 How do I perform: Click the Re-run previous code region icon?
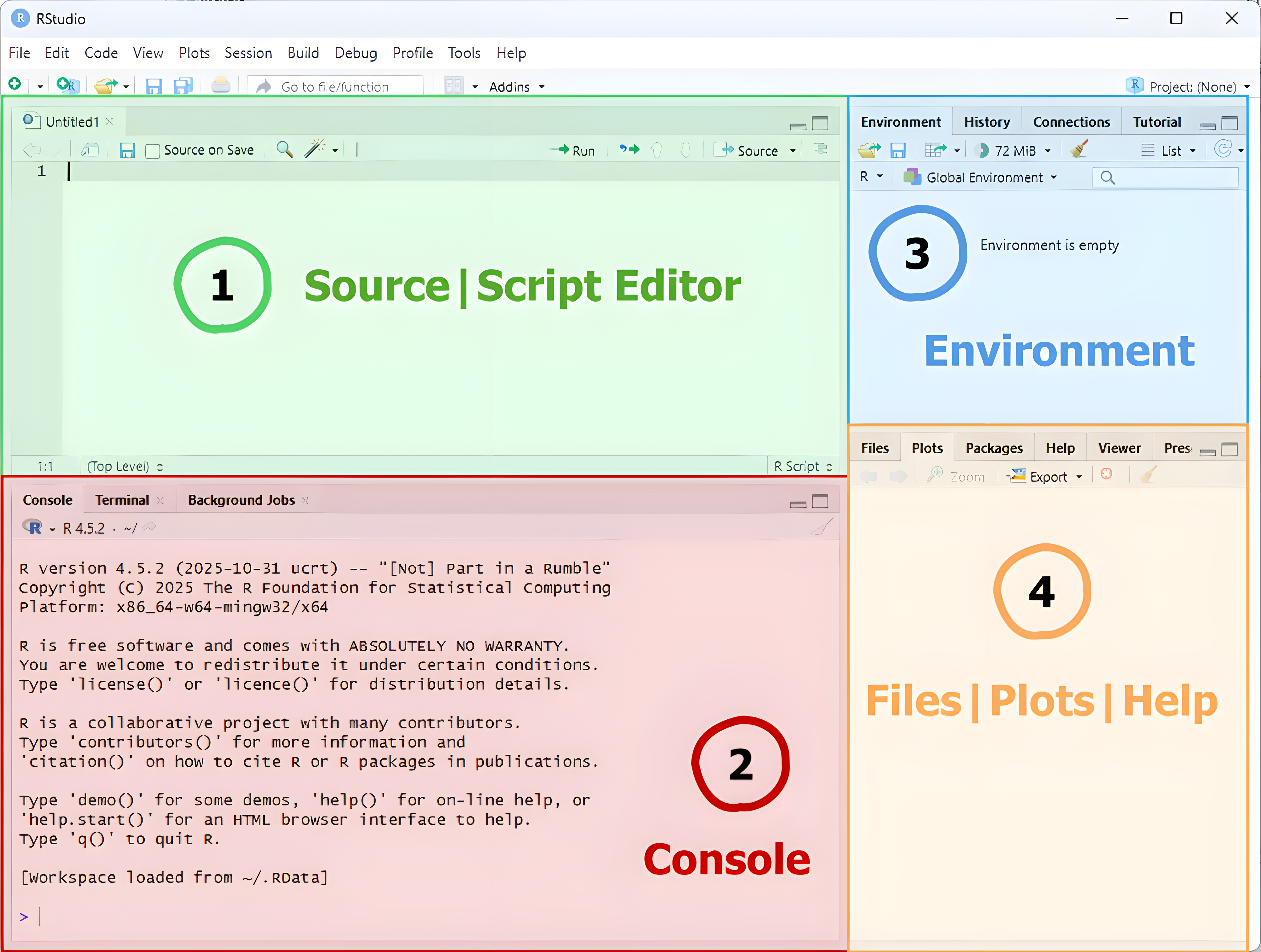coord(629,150)
